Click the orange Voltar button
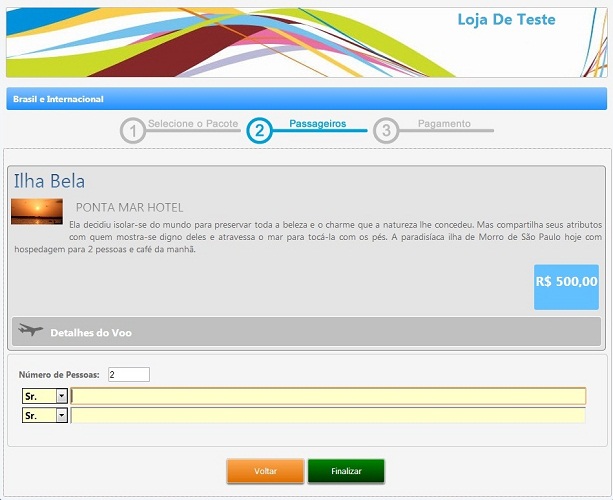 pyautogui.click(x=265, y=471)
